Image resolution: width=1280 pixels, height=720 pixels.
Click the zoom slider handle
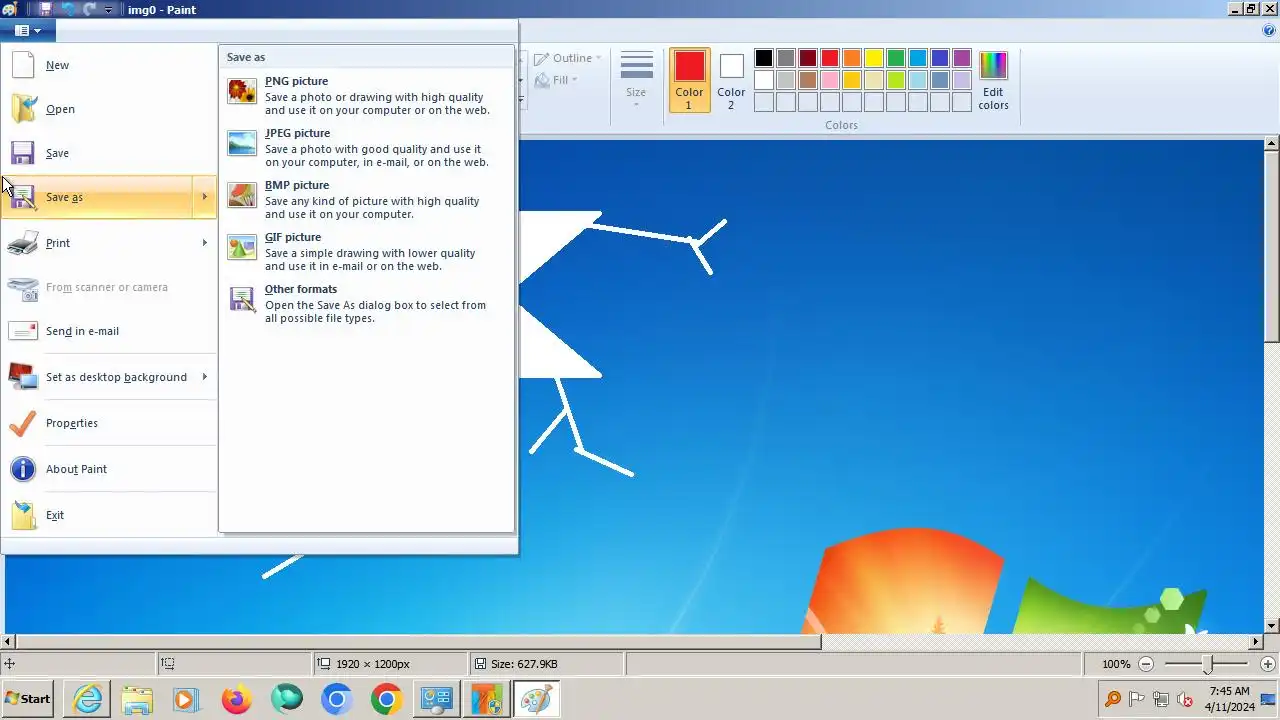[x=1208, y=664]
